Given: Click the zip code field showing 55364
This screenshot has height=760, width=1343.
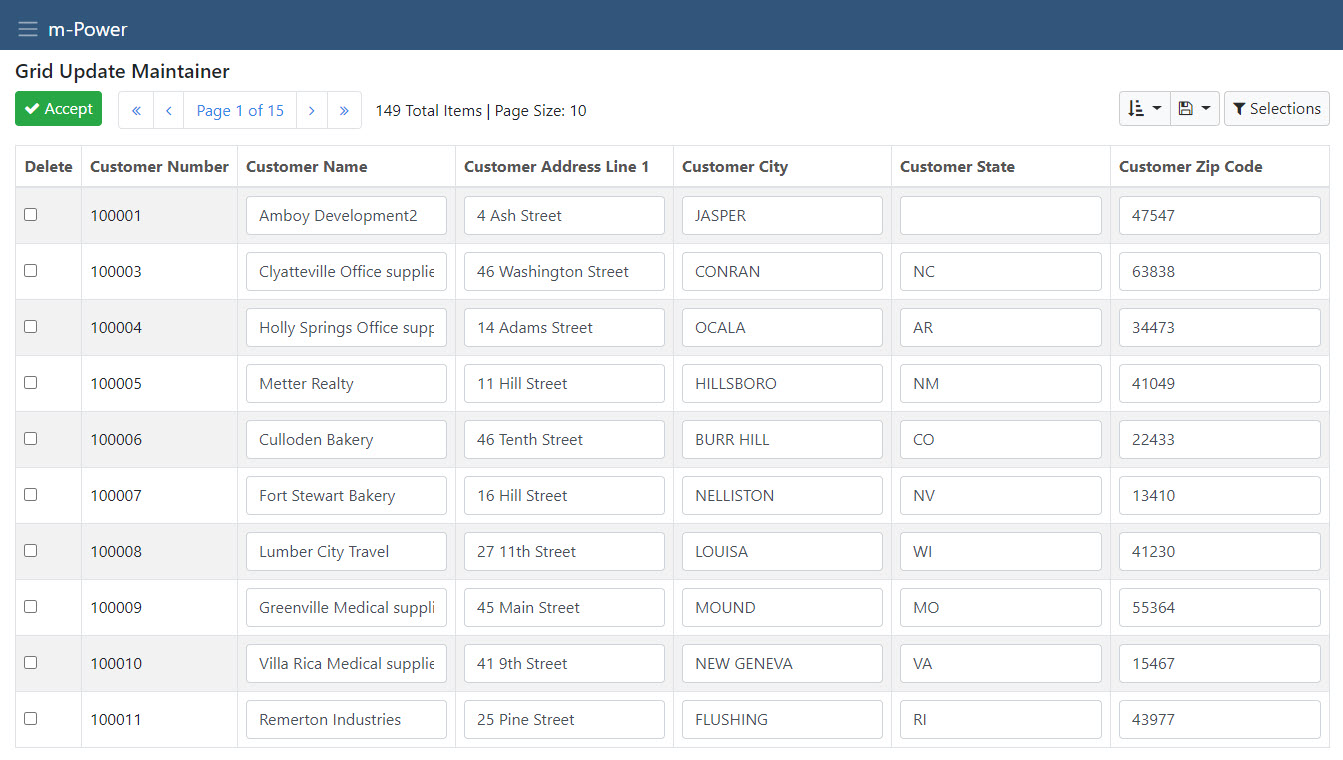Looking at the screenshot, I should (1219, 608).
